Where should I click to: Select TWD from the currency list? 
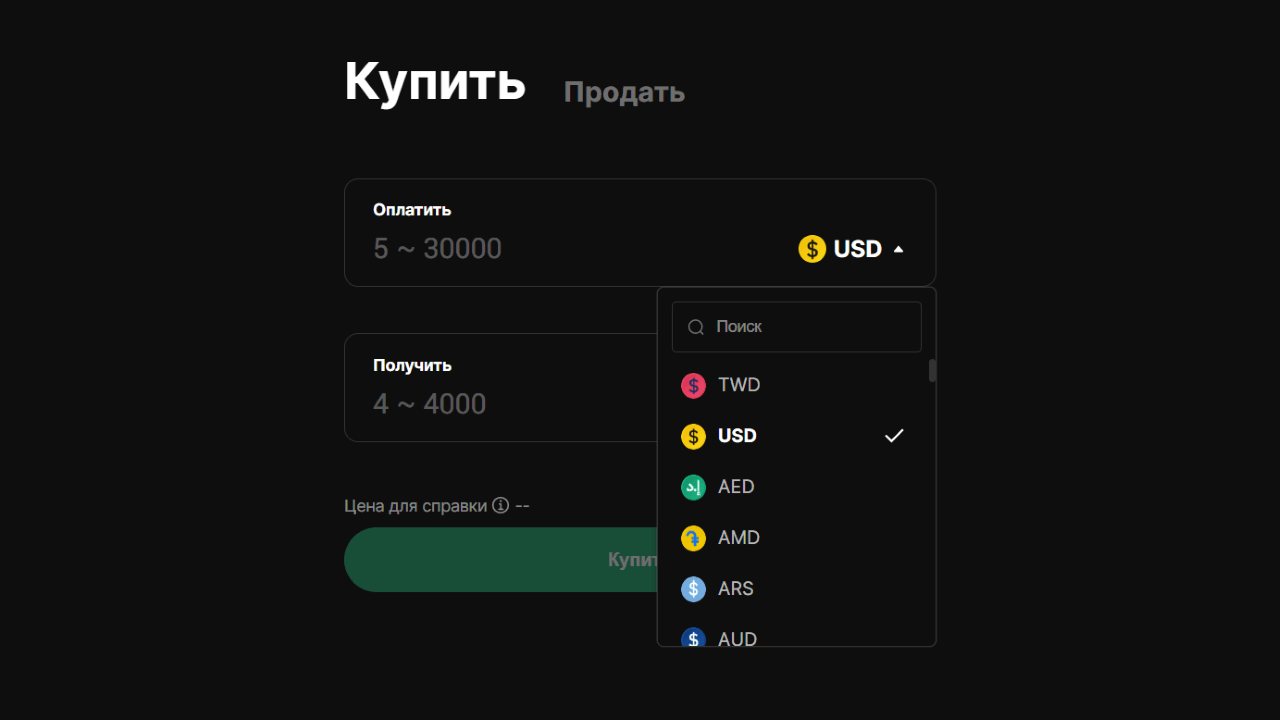[x=739, y=385]
